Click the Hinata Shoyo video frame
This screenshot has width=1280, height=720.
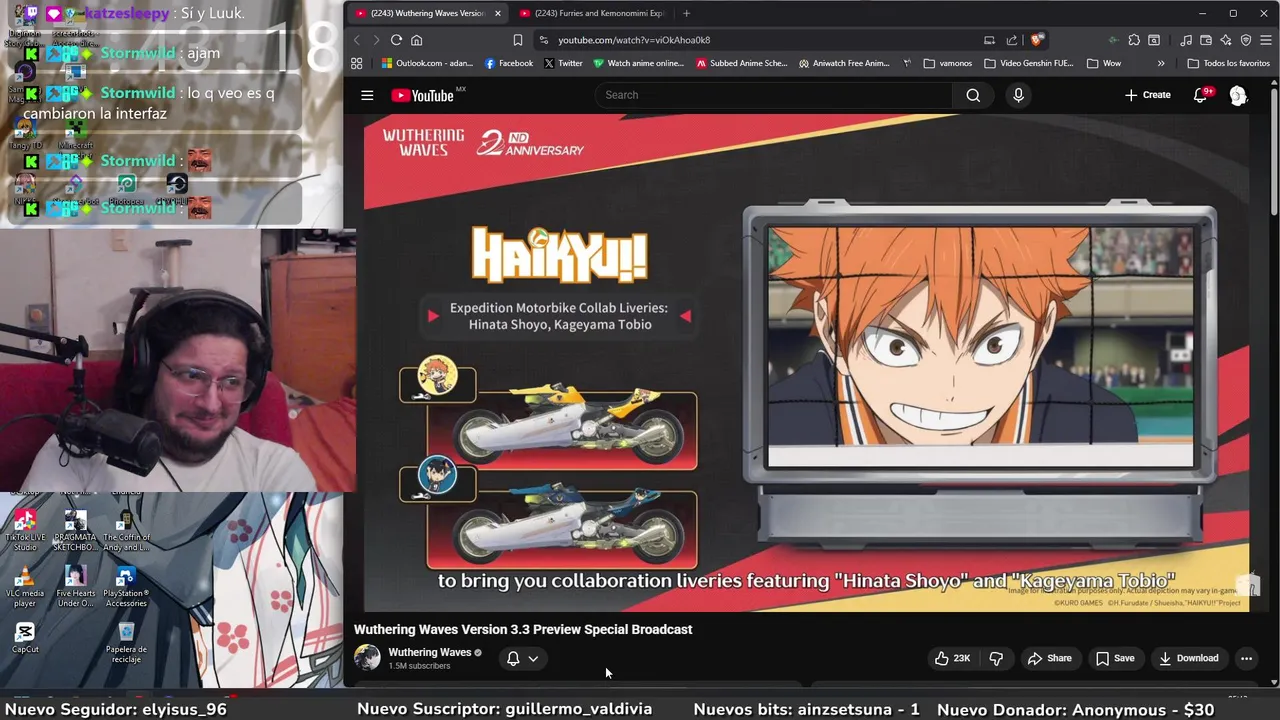pyautogui.click(x=980, y=345)
